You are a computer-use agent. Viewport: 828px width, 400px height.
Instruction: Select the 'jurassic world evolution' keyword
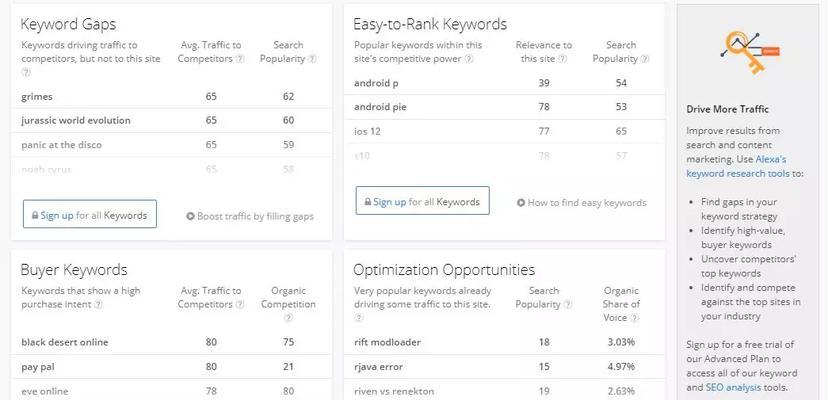point(76,120)
